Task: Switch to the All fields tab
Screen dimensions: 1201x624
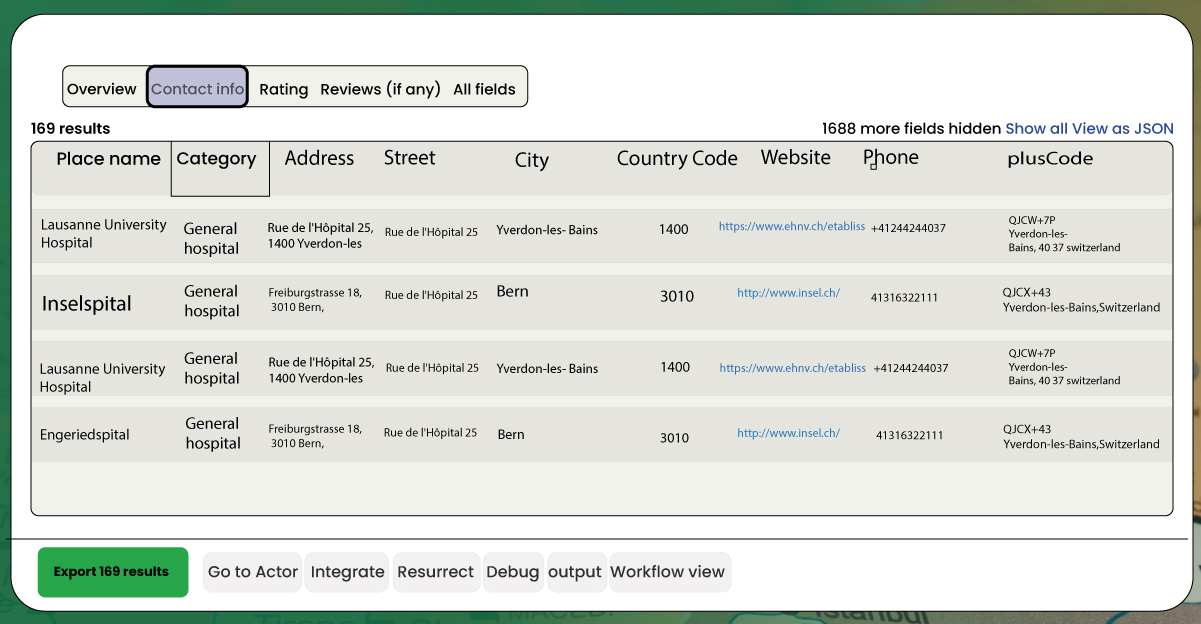Action: (x=484, y=89)
